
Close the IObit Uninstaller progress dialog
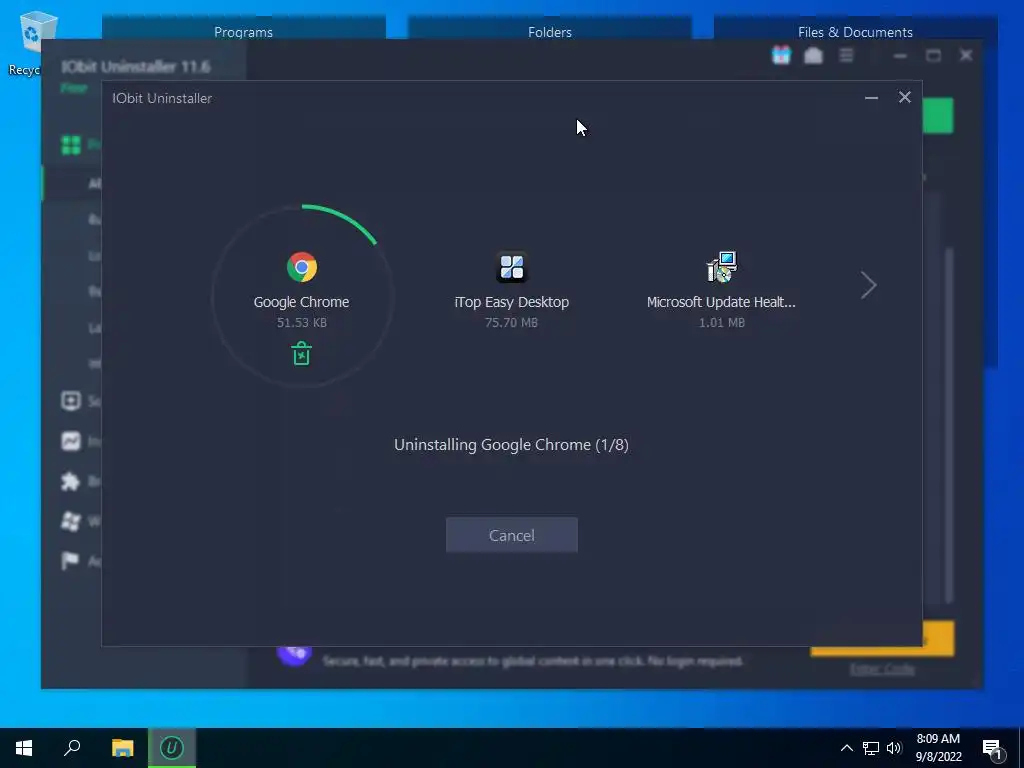904,97
